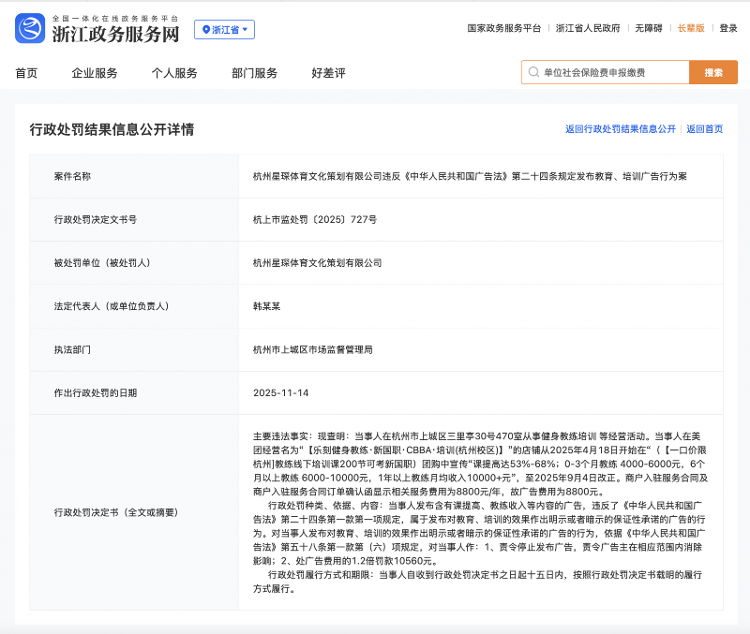This screenshot has width=750, height=634.
Task: Click the 返回首页 link
Action: coord(704,130)
